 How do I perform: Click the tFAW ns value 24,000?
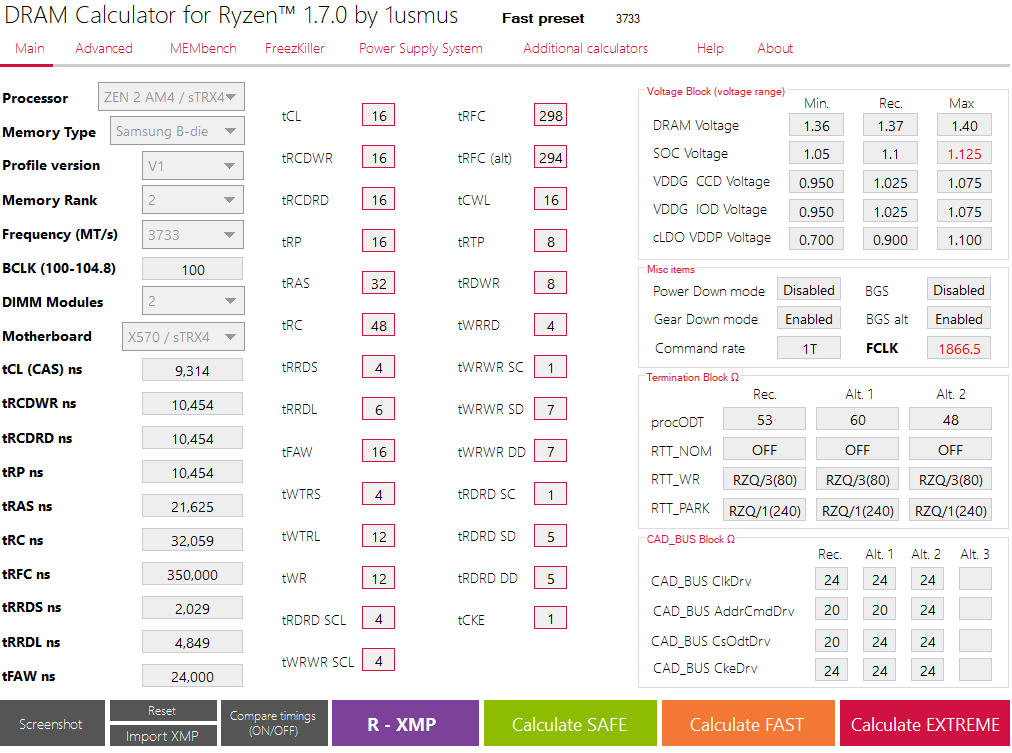click(x=192, y=676)
